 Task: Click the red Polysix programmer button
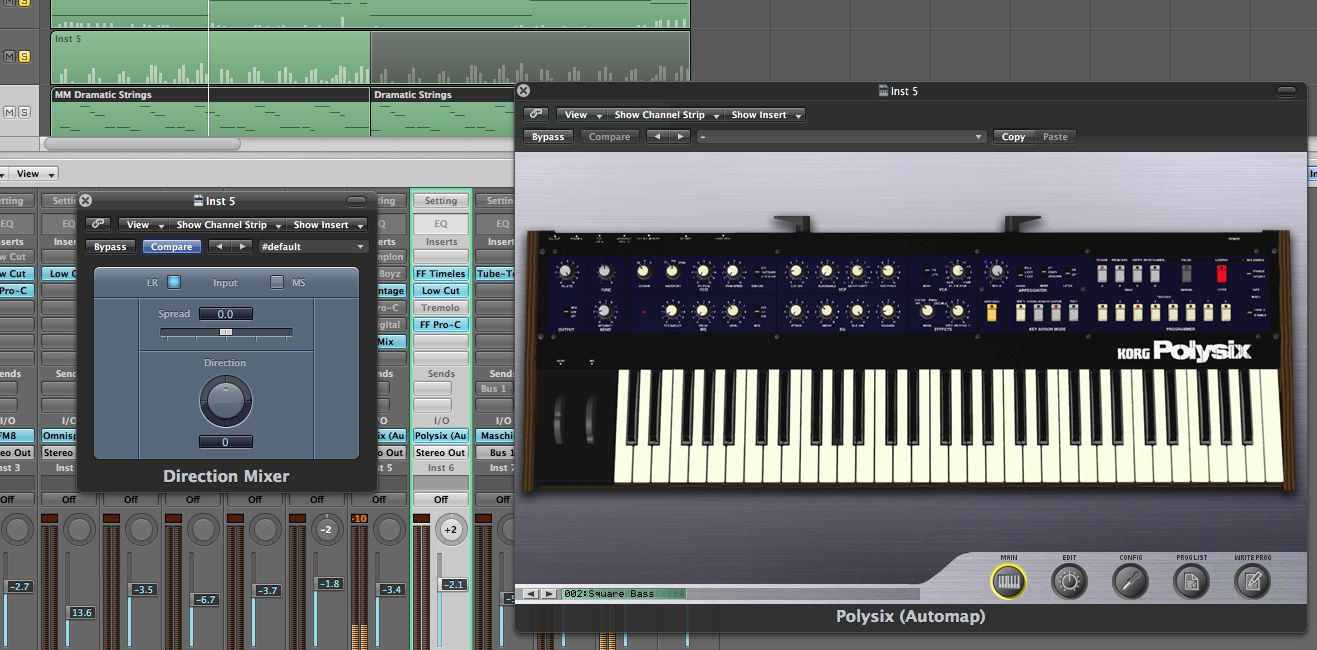coord(1221,275)
